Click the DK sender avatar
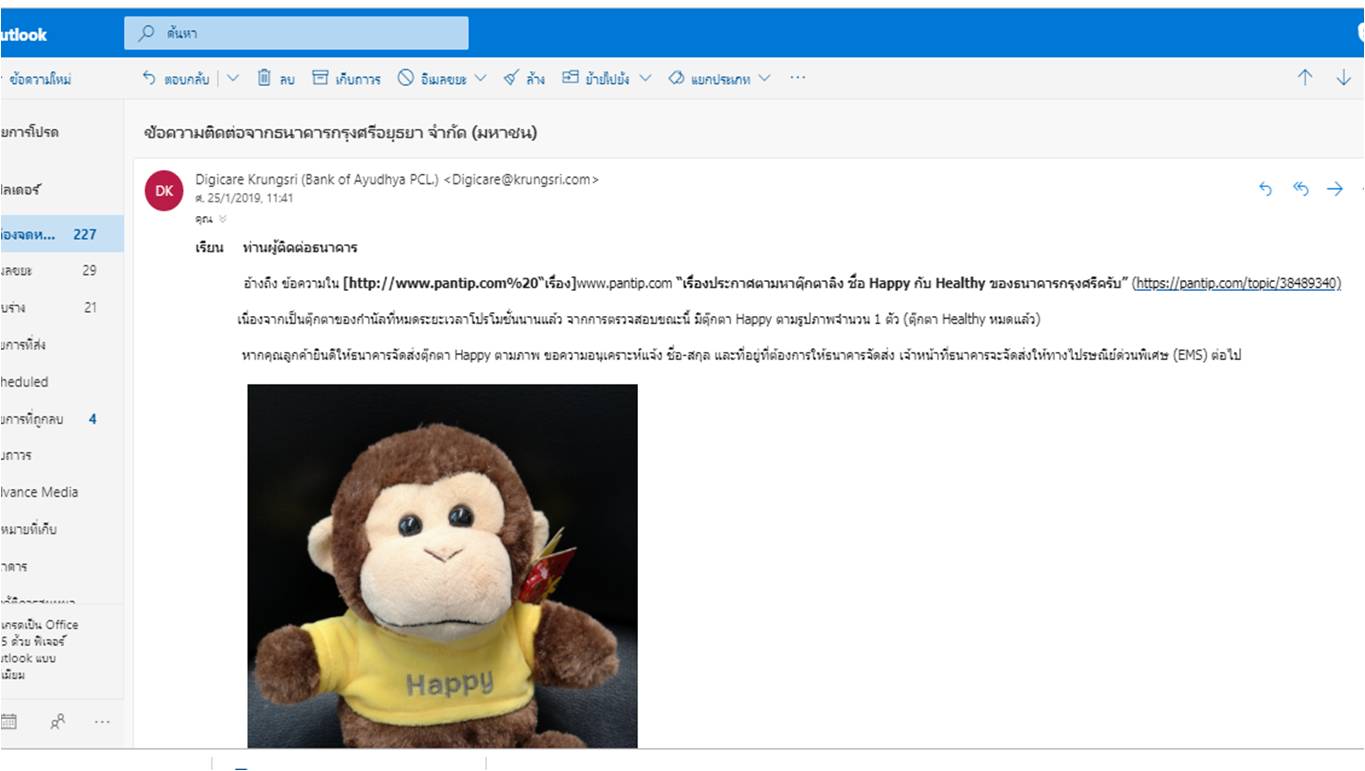 click(x=164, y=191)
